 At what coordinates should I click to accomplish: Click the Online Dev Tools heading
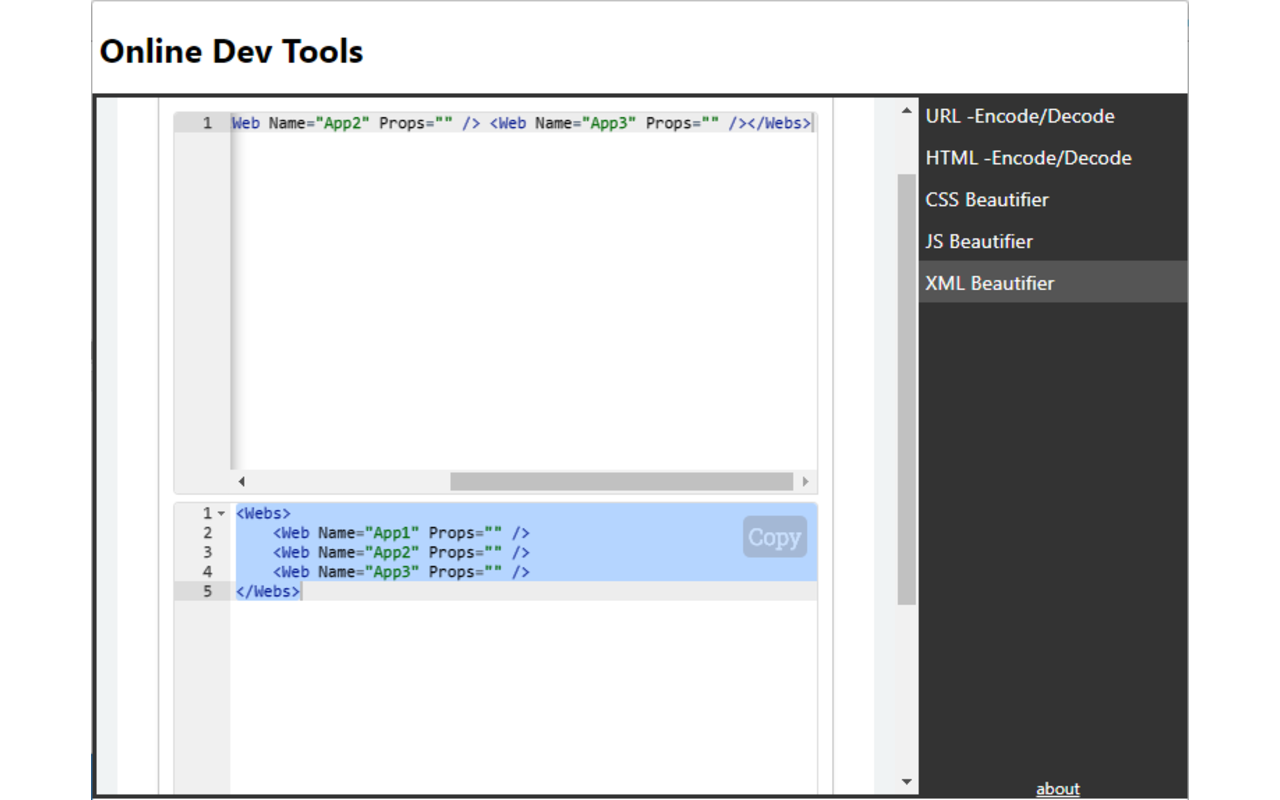tap(231, 51)
